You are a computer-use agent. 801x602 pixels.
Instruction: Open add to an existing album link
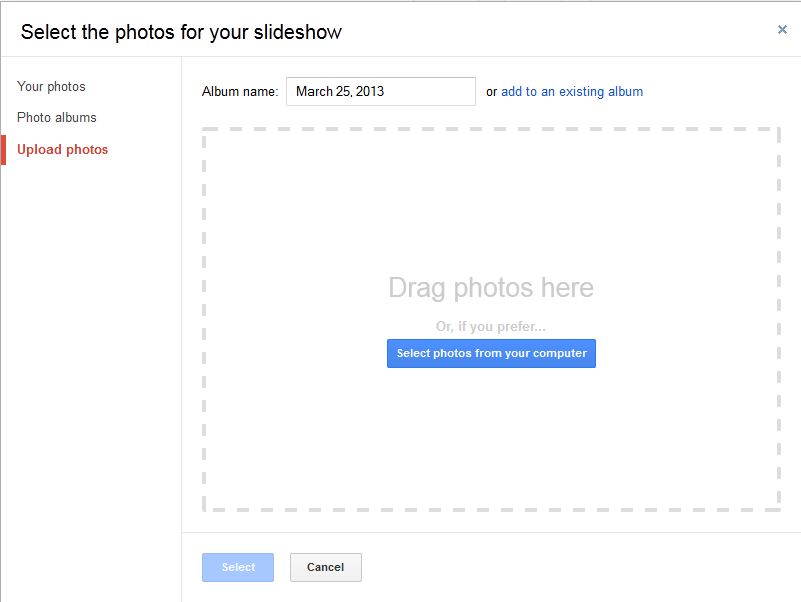pos(572,91)
